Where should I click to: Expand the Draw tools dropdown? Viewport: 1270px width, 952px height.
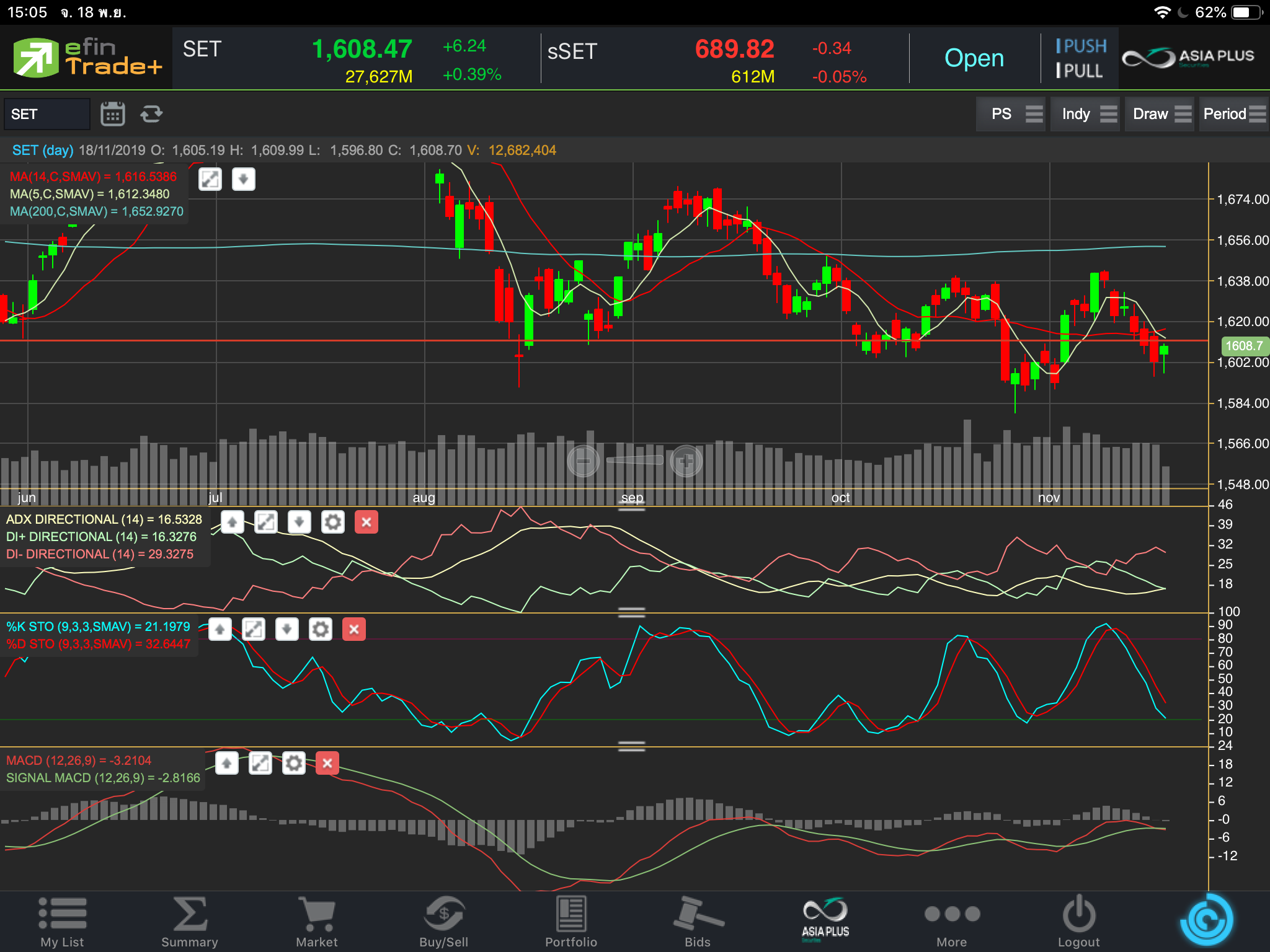(1159, 114)
